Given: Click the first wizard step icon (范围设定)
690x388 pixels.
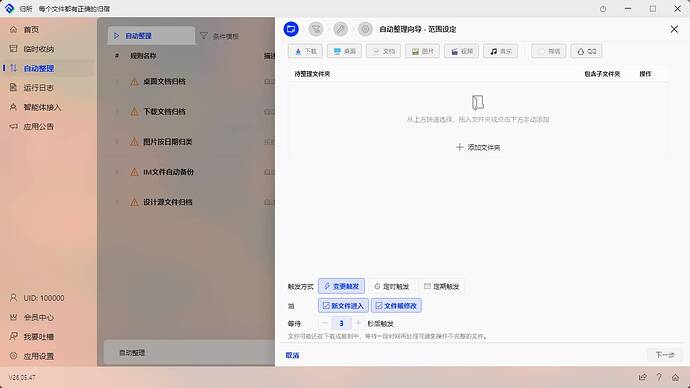Looking at the screenshot, I should [291, 29].
